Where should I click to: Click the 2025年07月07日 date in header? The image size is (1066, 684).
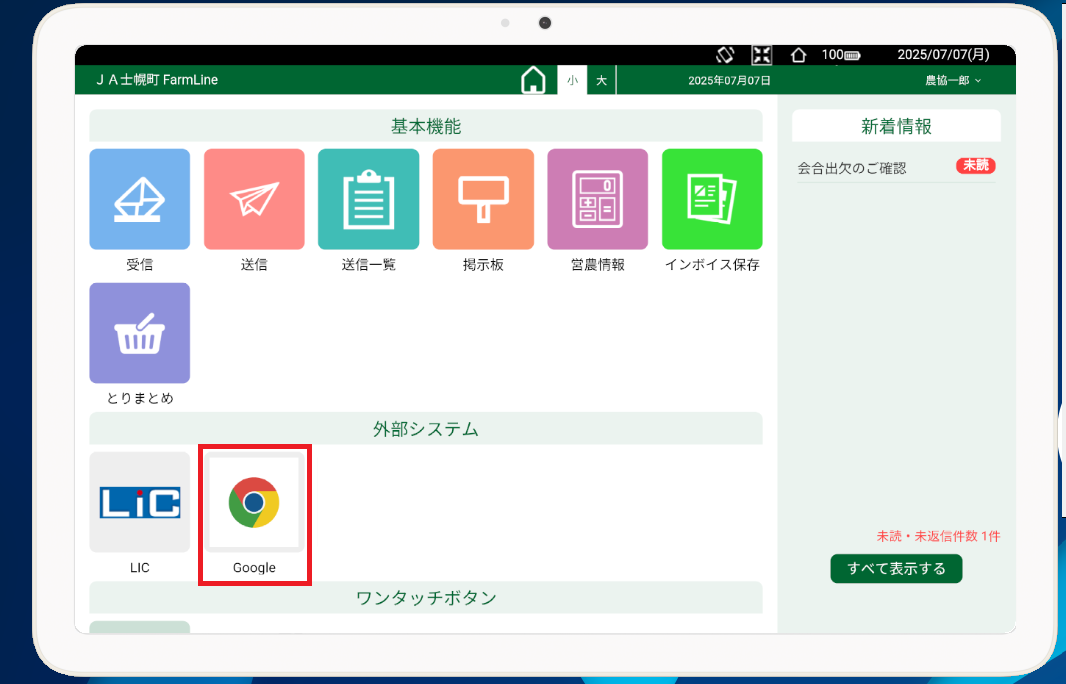click(729, 80)
